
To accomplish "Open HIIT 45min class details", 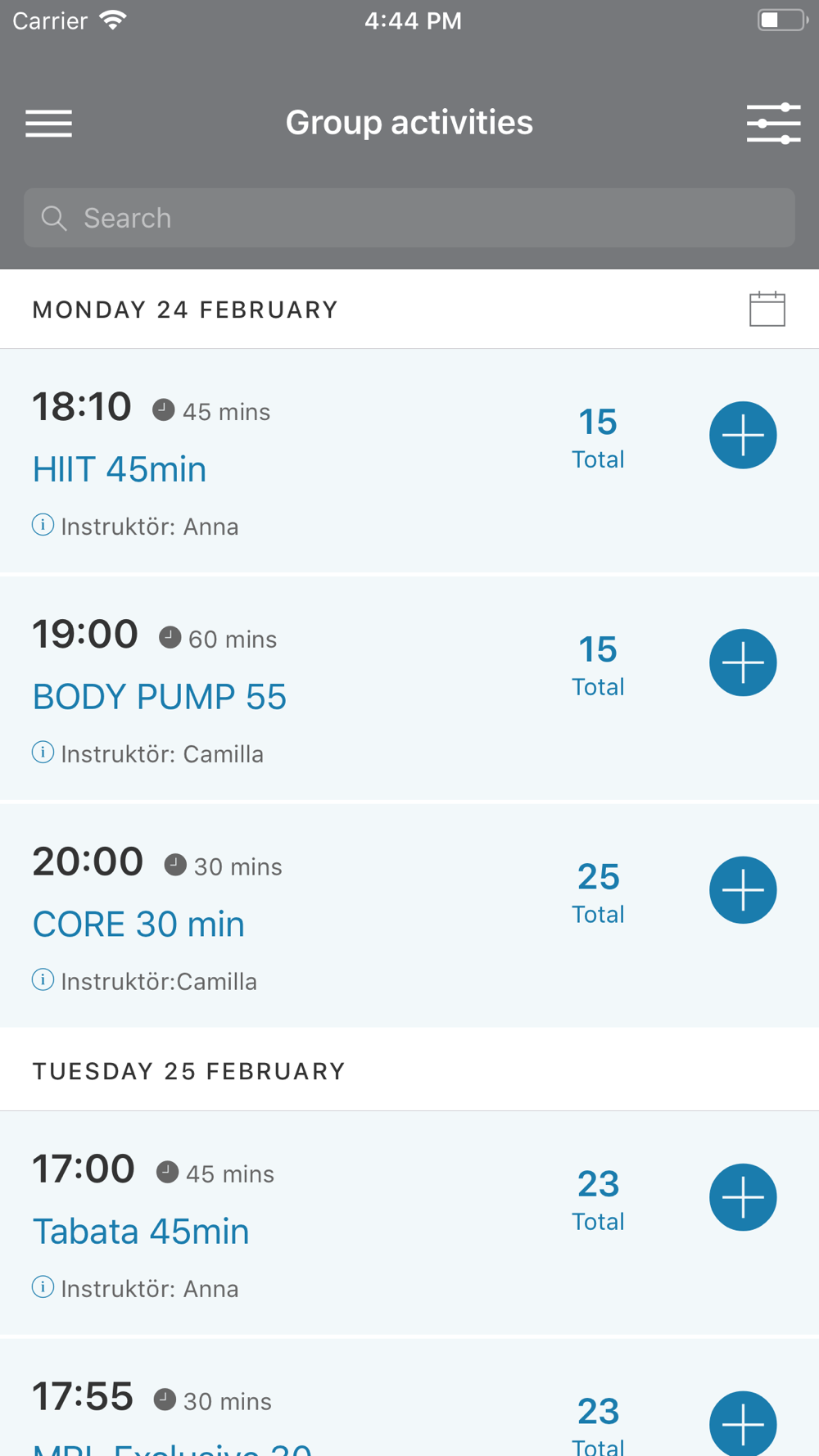I will click(x=120, y=469).
